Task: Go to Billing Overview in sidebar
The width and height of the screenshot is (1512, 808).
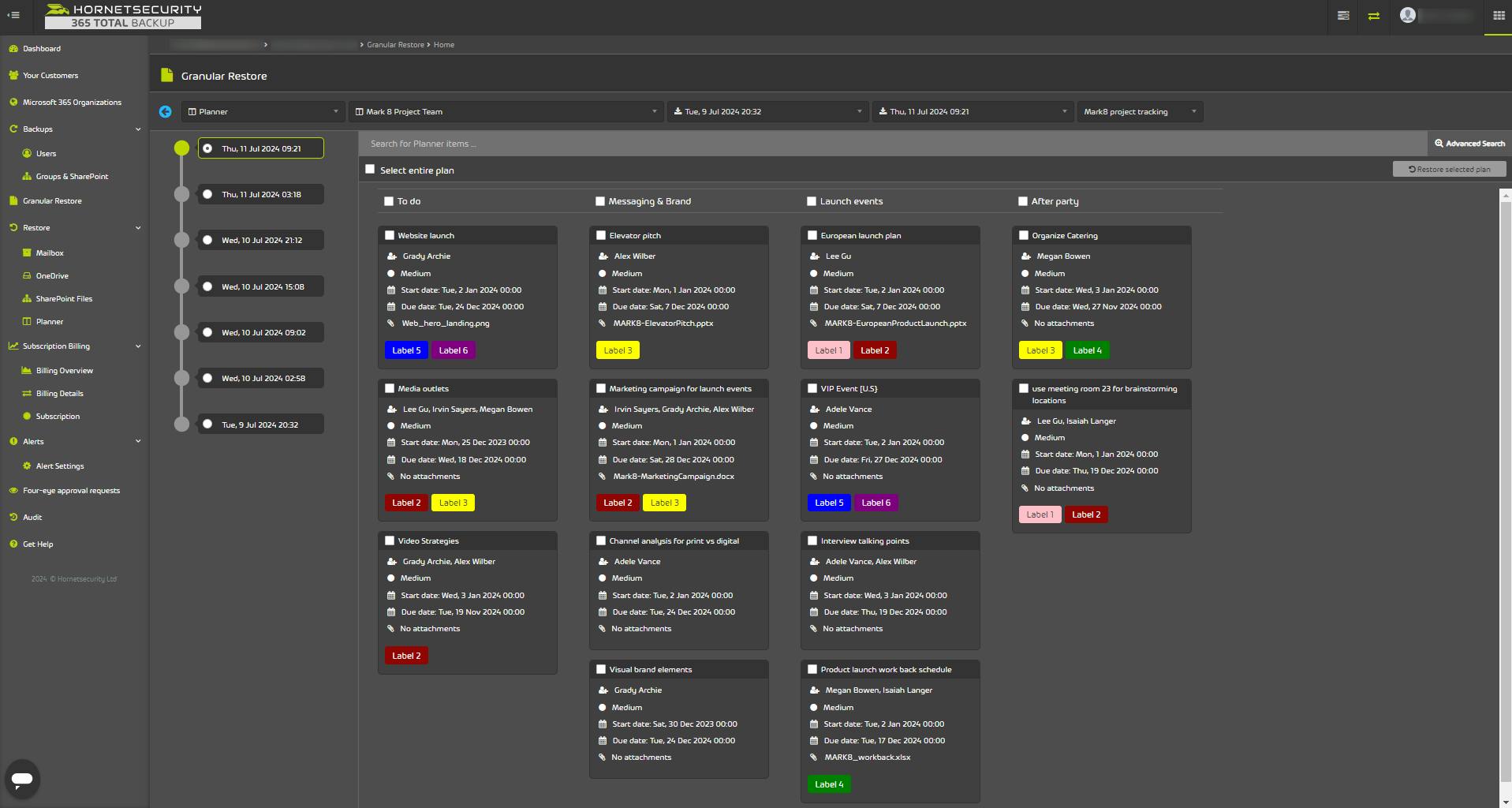Action: (x=64, y=371)
